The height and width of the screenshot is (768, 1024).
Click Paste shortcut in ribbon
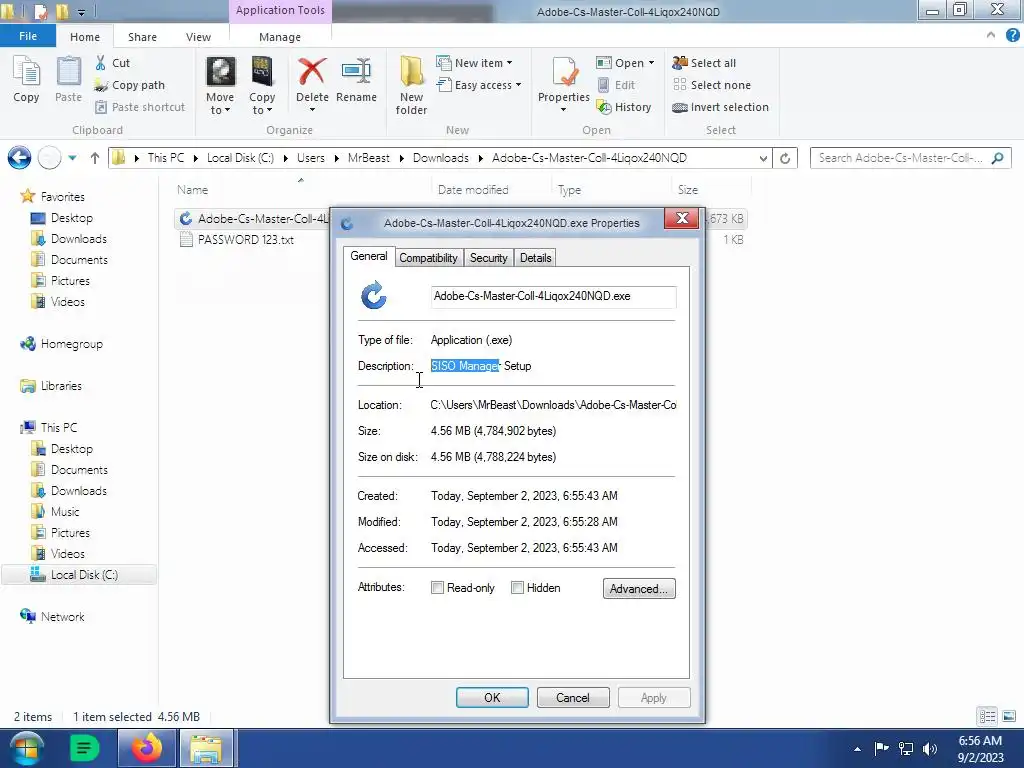140,107
